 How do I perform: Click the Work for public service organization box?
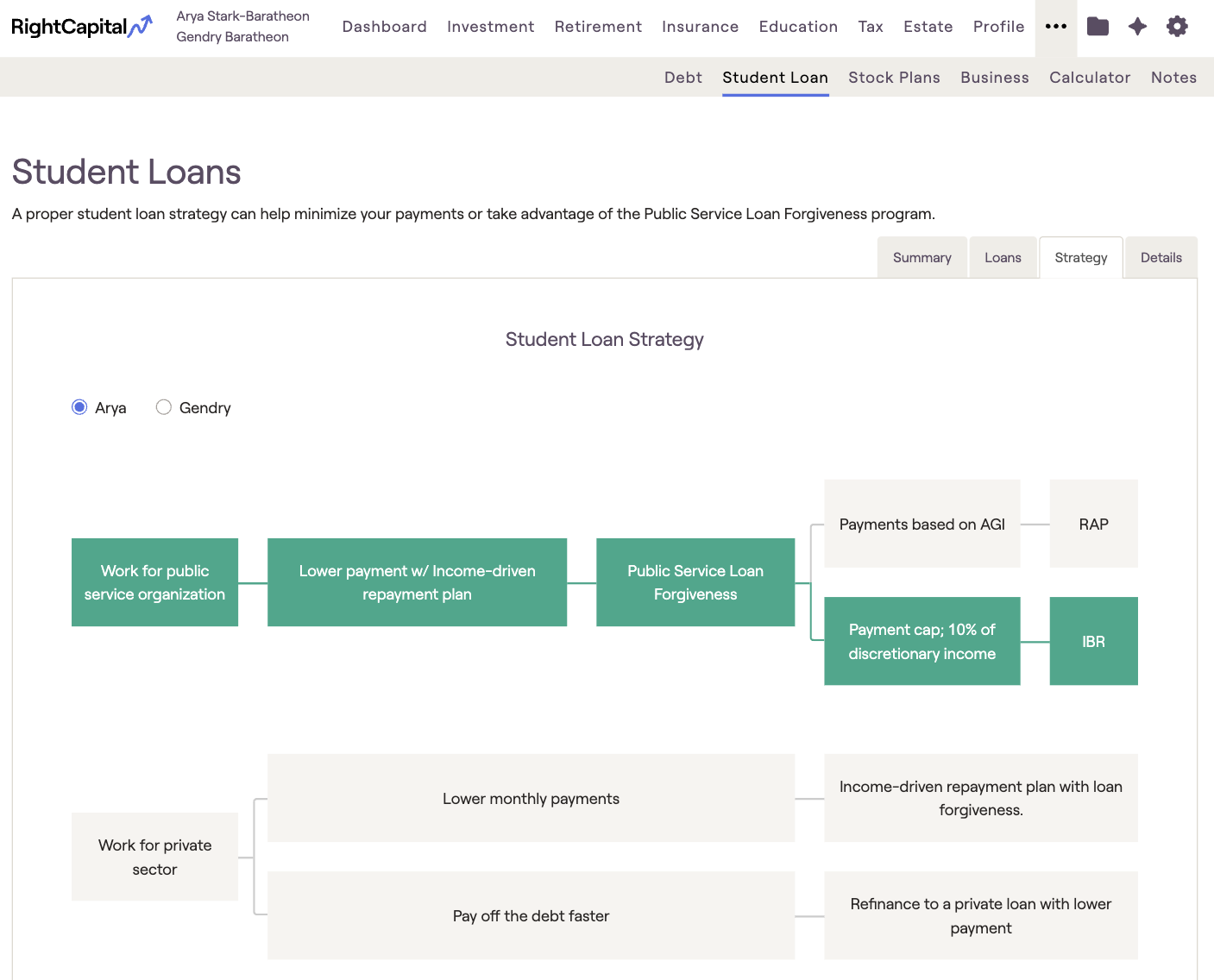point(155,582)
